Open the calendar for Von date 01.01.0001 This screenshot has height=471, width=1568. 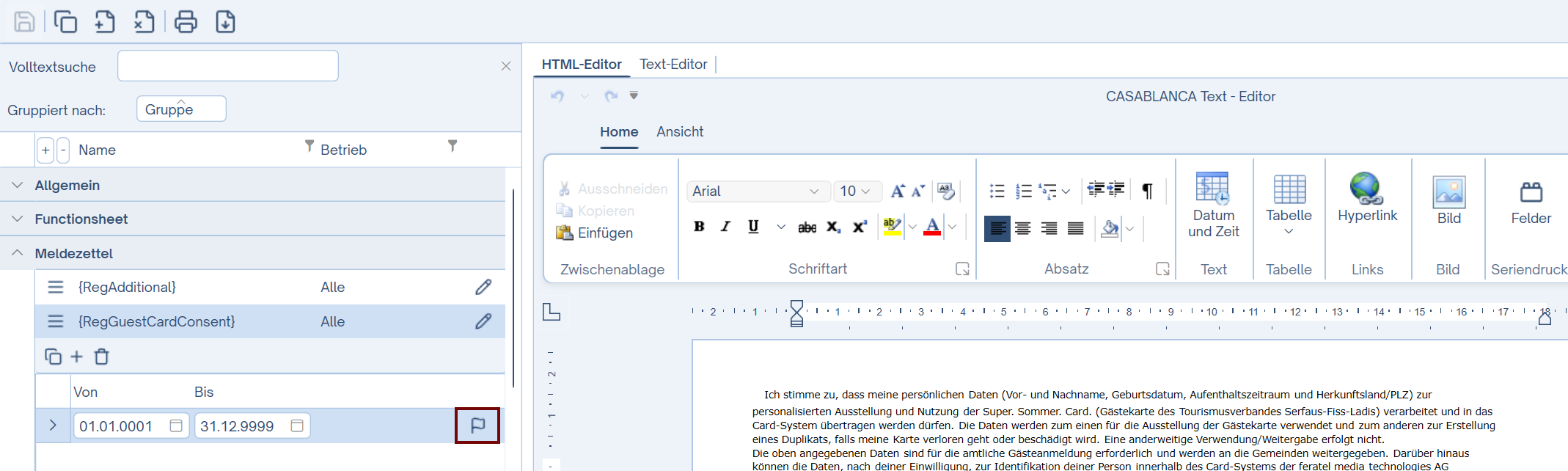[176, 426]
